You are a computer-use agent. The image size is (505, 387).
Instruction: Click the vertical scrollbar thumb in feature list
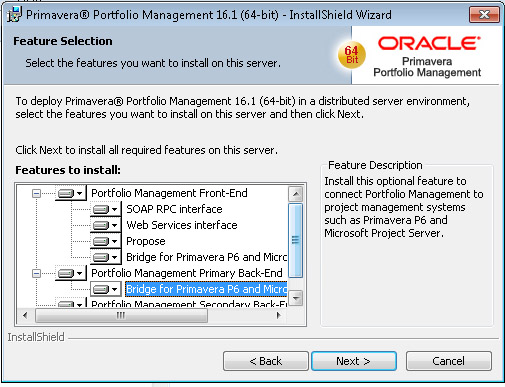click(296, 240)
